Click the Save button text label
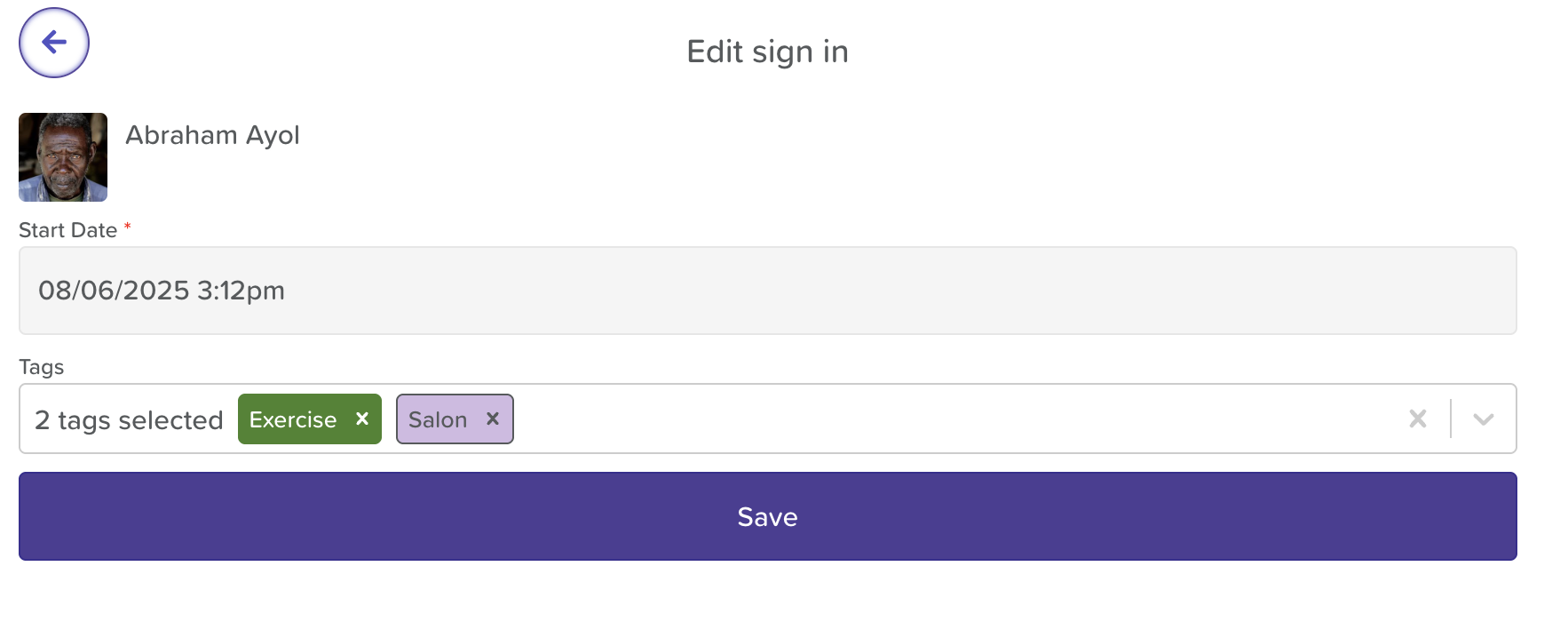The width and height of the screenshot is (1568, 622). click(767, 516)
